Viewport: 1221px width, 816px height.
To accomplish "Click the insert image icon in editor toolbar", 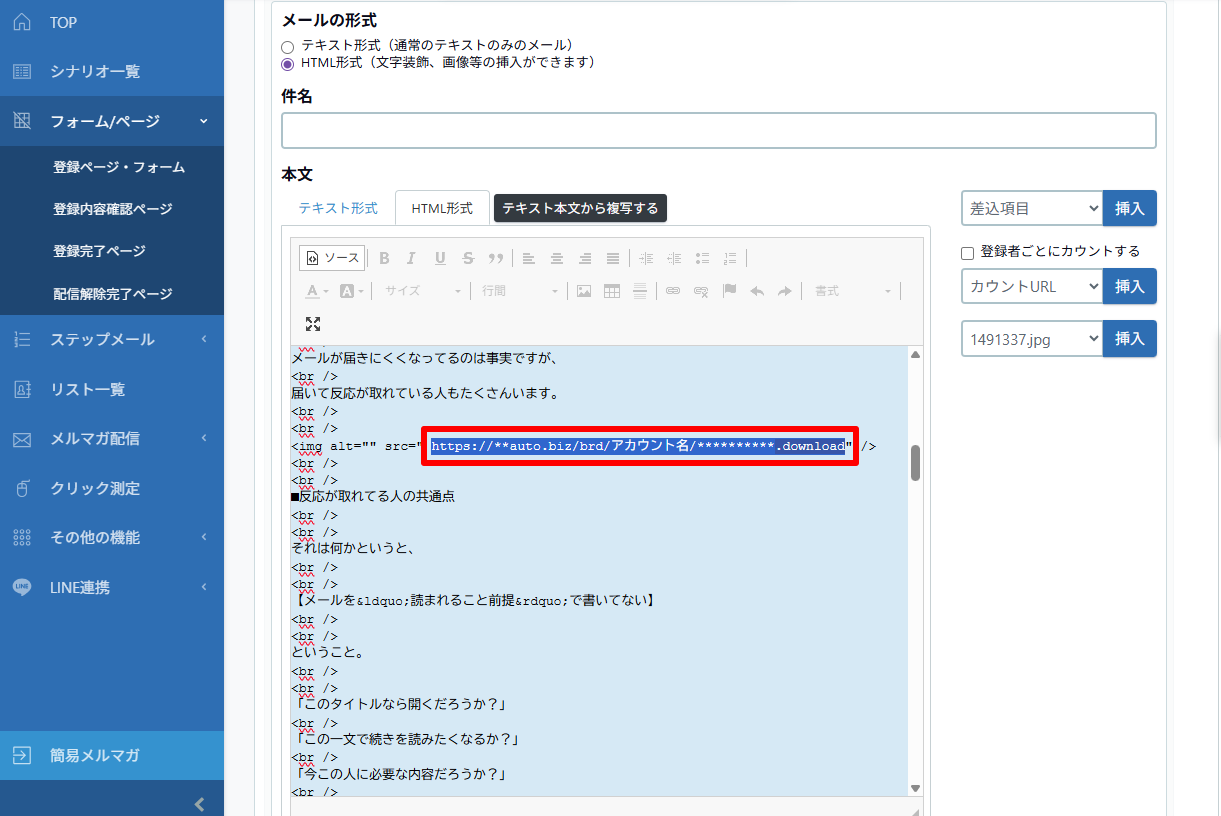I will pos(584,291).
